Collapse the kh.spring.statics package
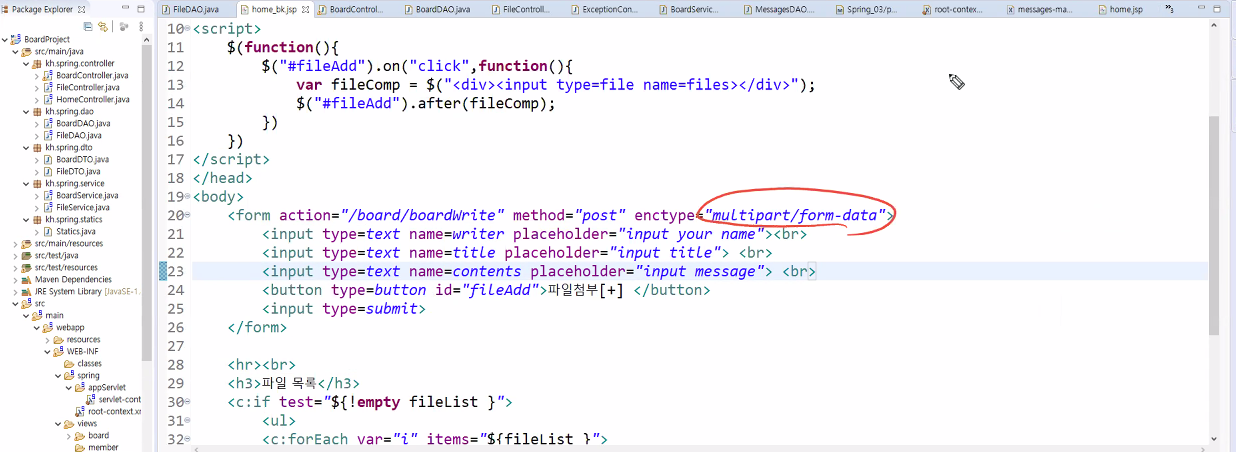 tap(26, 219)
